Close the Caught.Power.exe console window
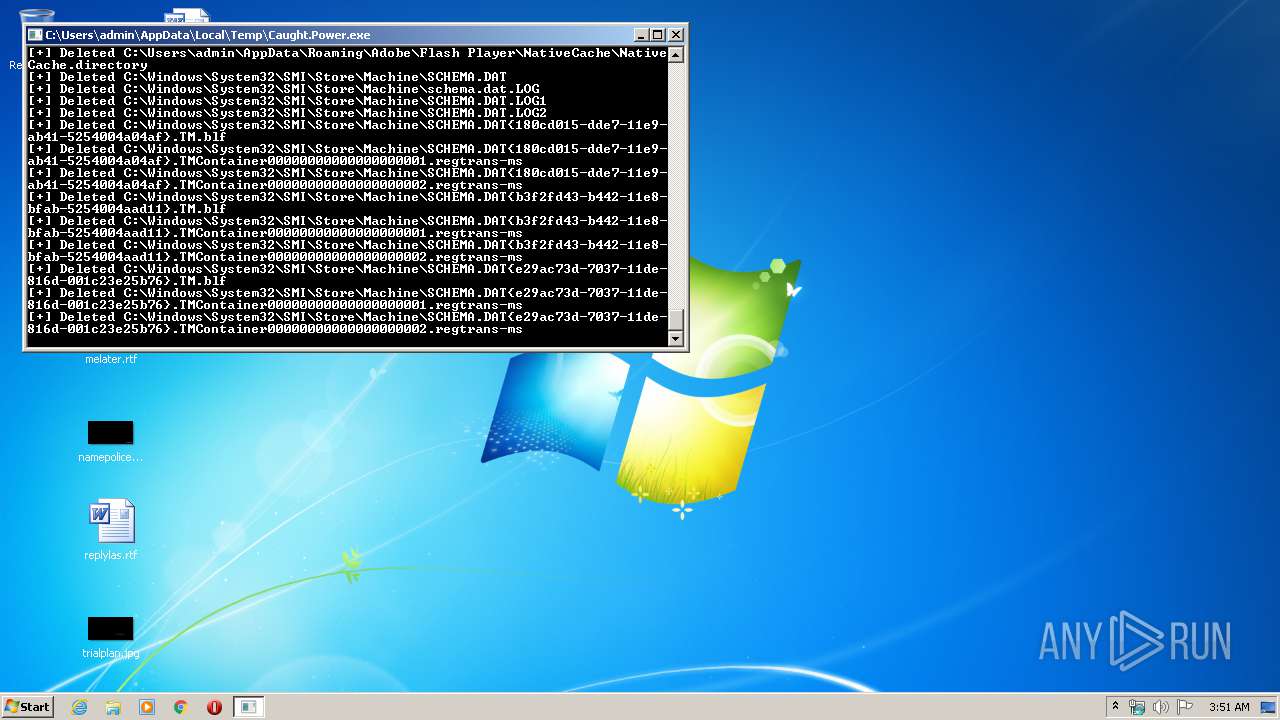 (676, 34)
